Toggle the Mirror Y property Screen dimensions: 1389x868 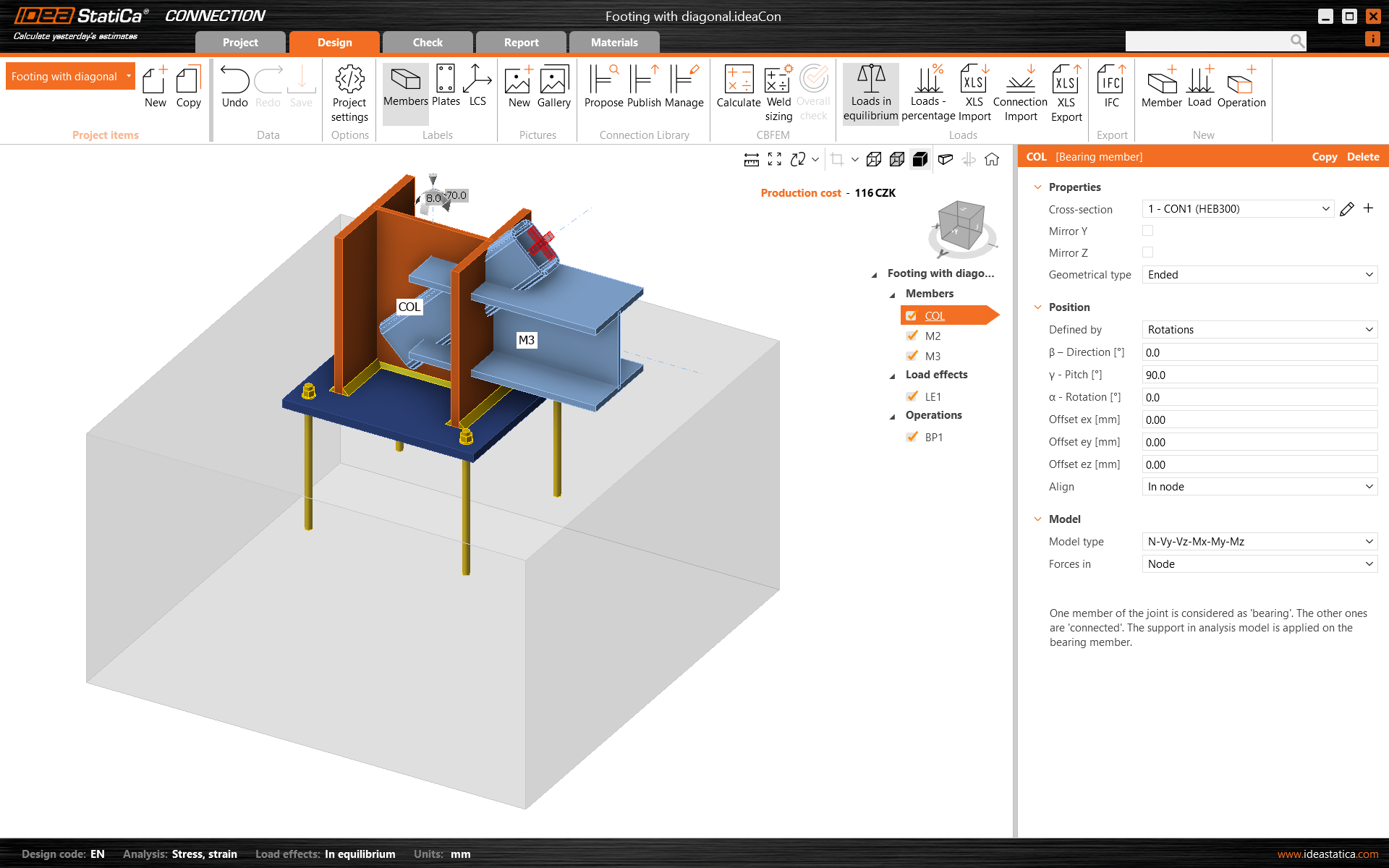tap(1147, 230)
